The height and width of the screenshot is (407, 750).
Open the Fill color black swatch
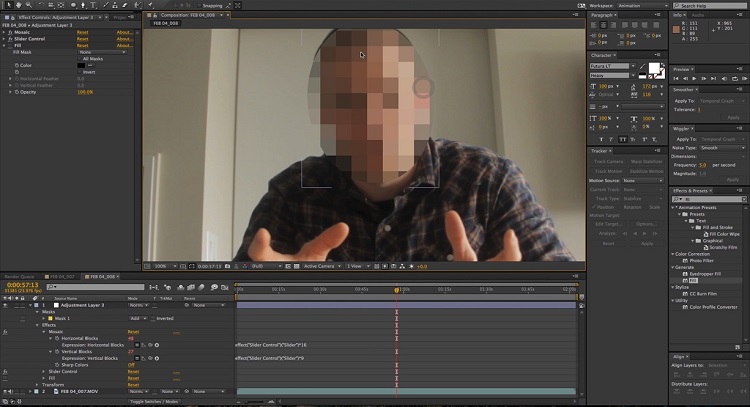tap(81, 65)
